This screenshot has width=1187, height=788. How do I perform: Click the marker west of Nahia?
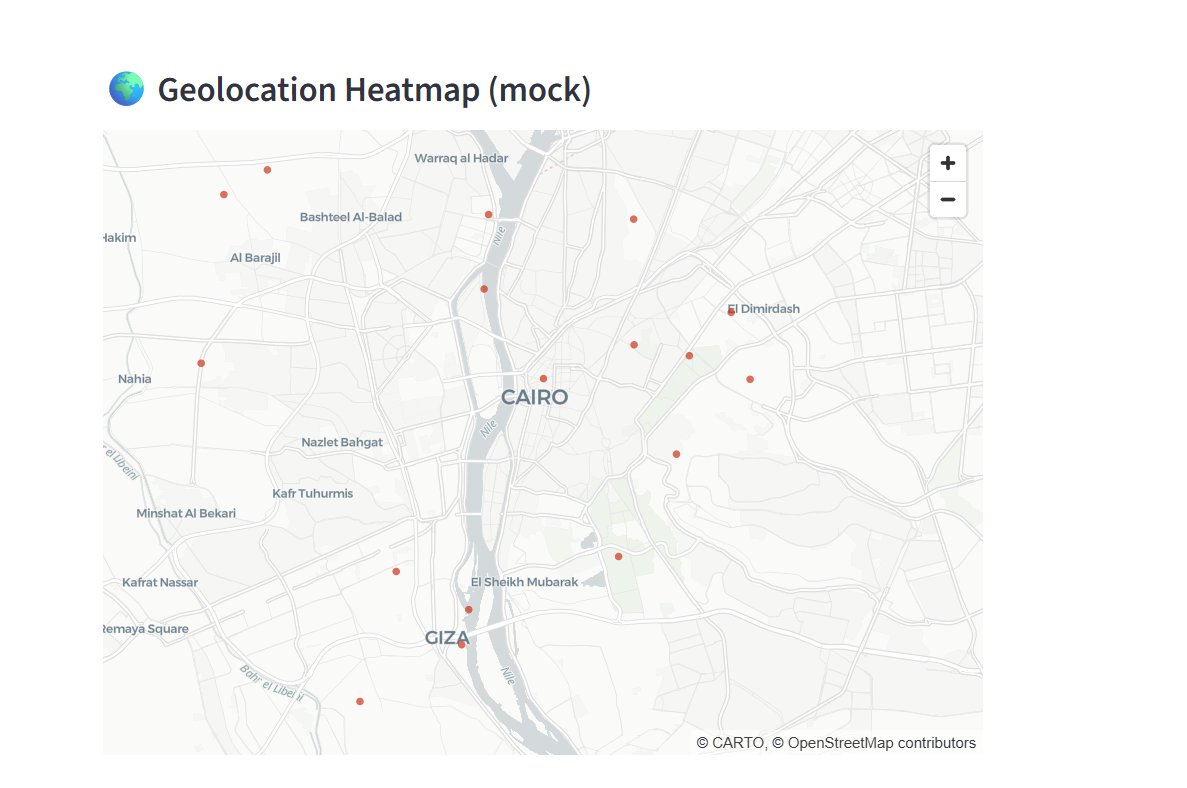tap(199, 363)
